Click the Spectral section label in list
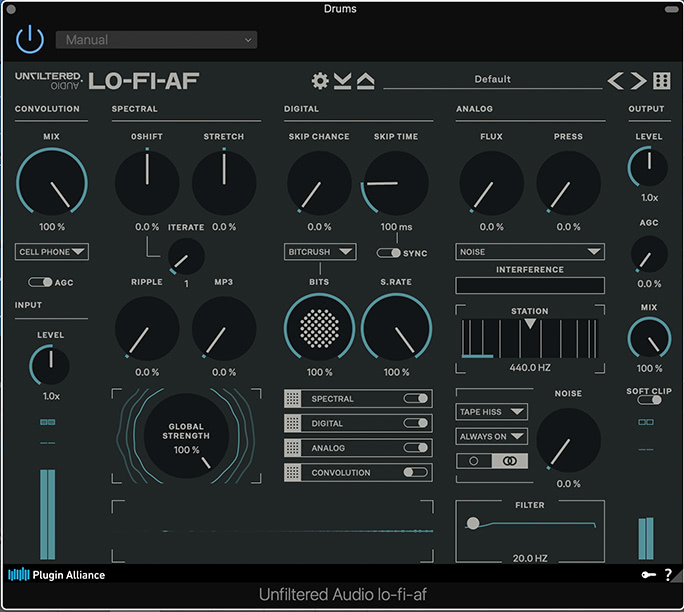Viewport: 684px width, 612px height. 332,399
